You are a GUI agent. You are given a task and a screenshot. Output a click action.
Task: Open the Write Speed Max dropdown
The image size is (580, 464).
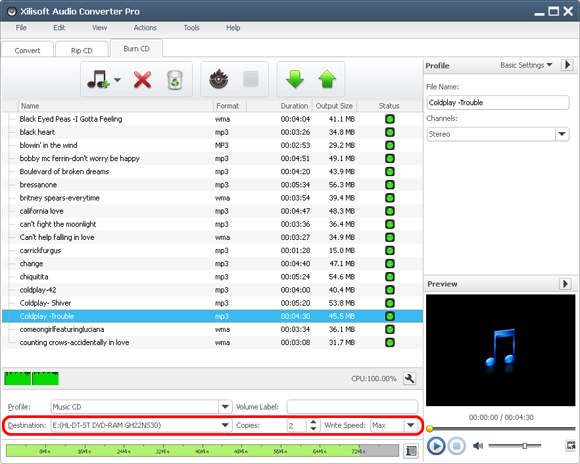click(411, 425)
